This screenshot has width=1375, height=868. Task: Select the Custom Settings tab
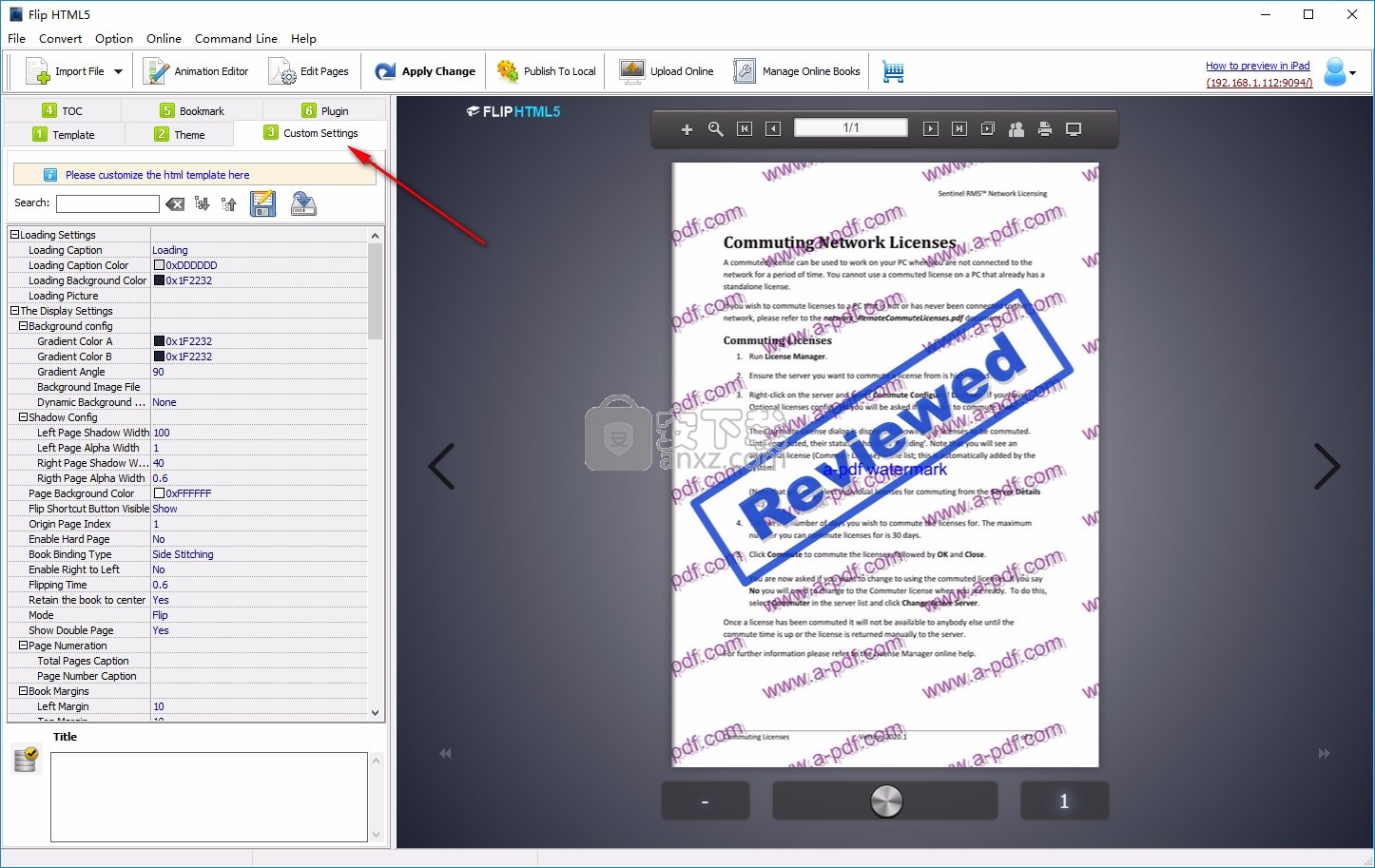point(311,133)
